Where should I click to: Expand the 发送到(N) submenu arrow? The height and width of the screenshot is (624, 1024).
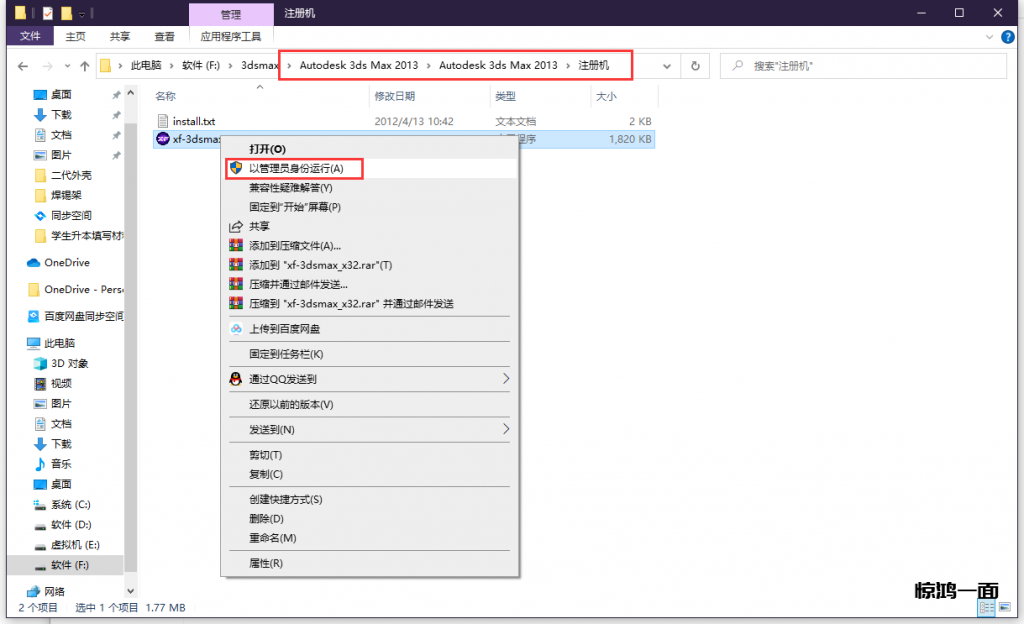(506, 429)
